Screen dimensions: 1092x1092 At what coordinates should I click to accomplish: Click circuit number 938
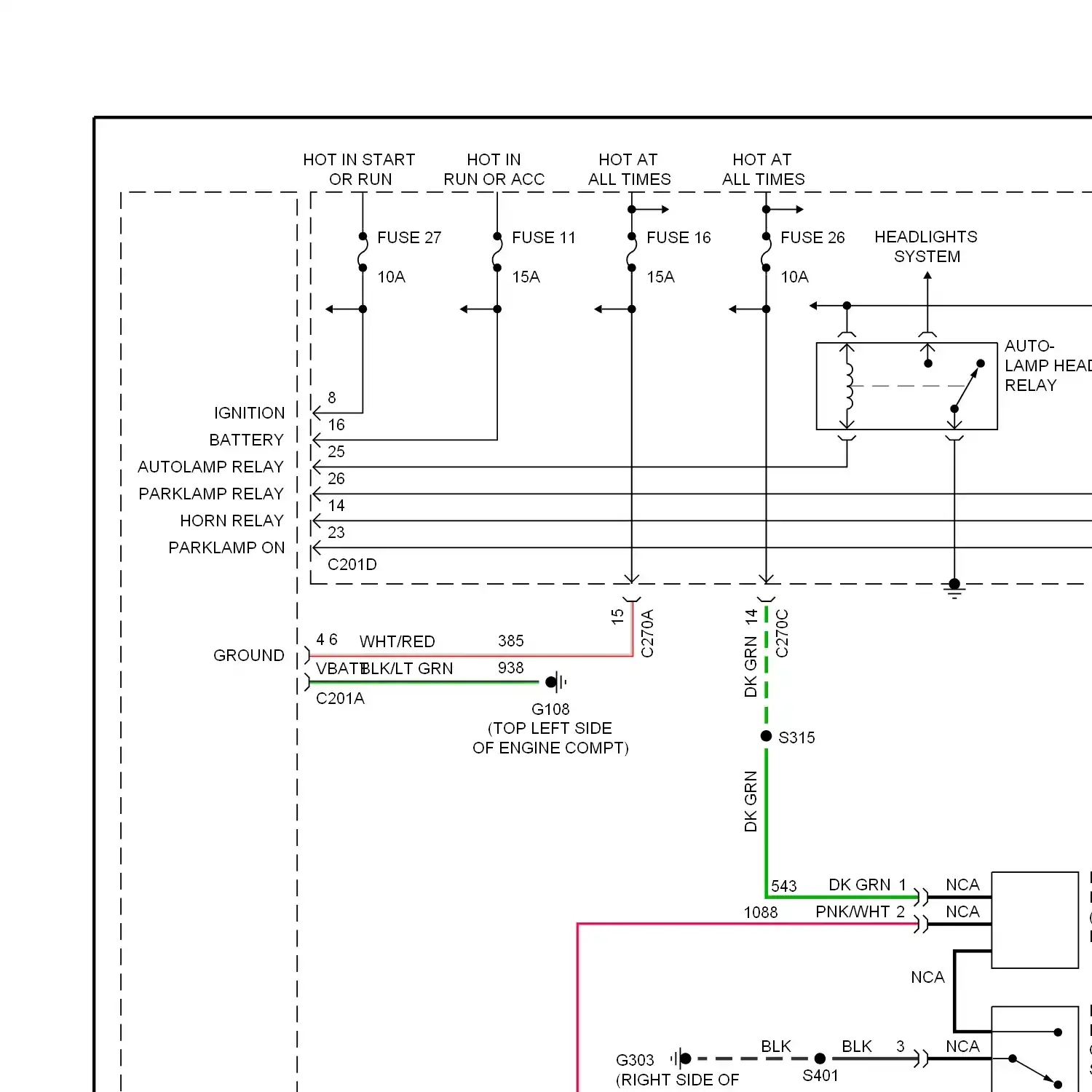[x=511, y=668]
